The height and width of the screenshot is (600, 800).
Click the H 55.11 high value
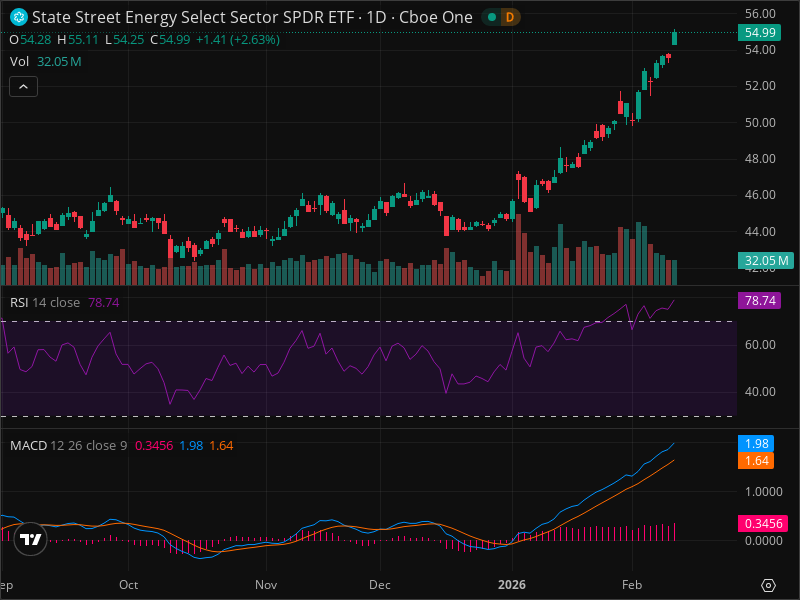(x=78, y=40)
